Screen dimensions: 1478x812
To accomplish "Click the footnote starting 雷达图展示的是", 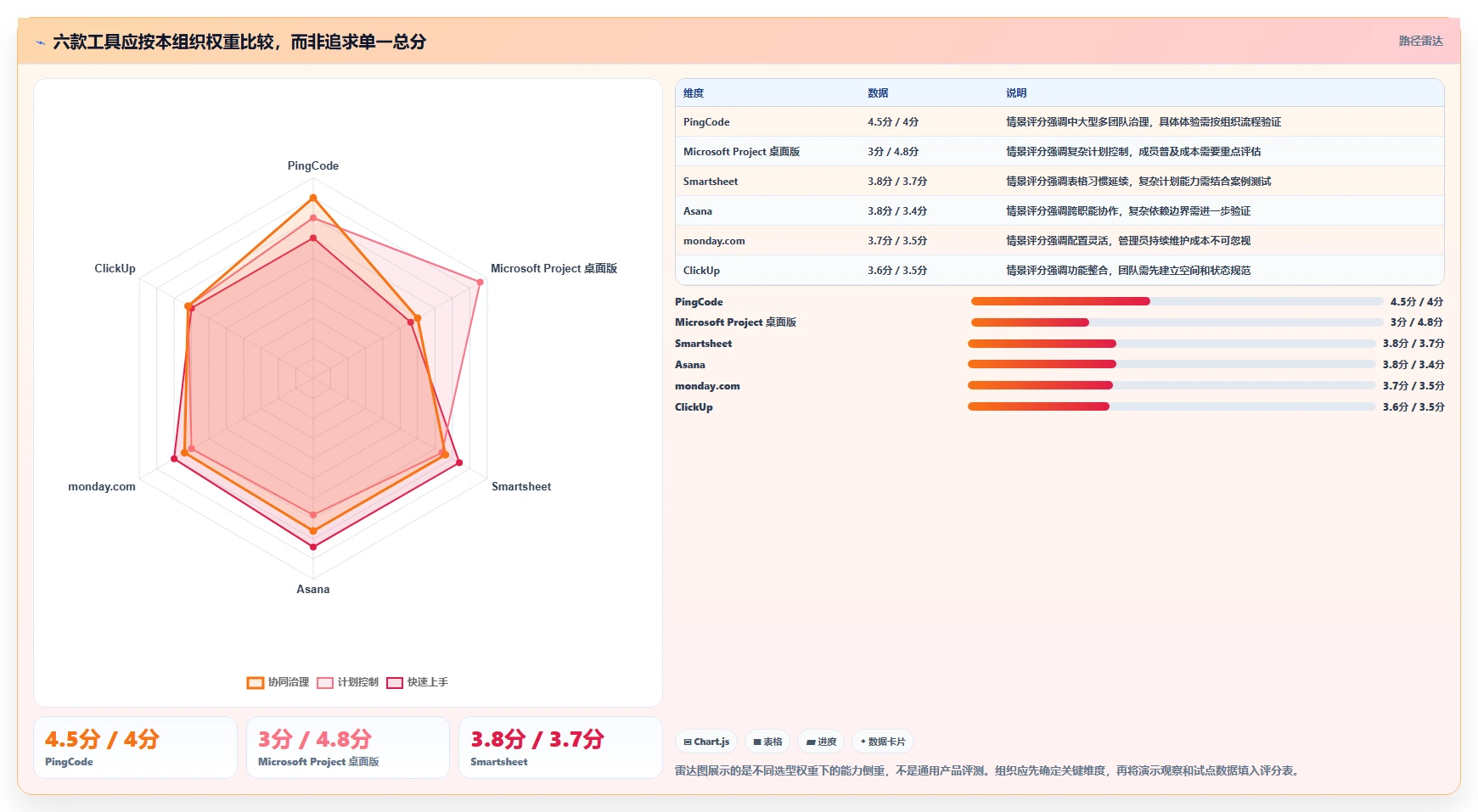I will click(x=989, y=770).
